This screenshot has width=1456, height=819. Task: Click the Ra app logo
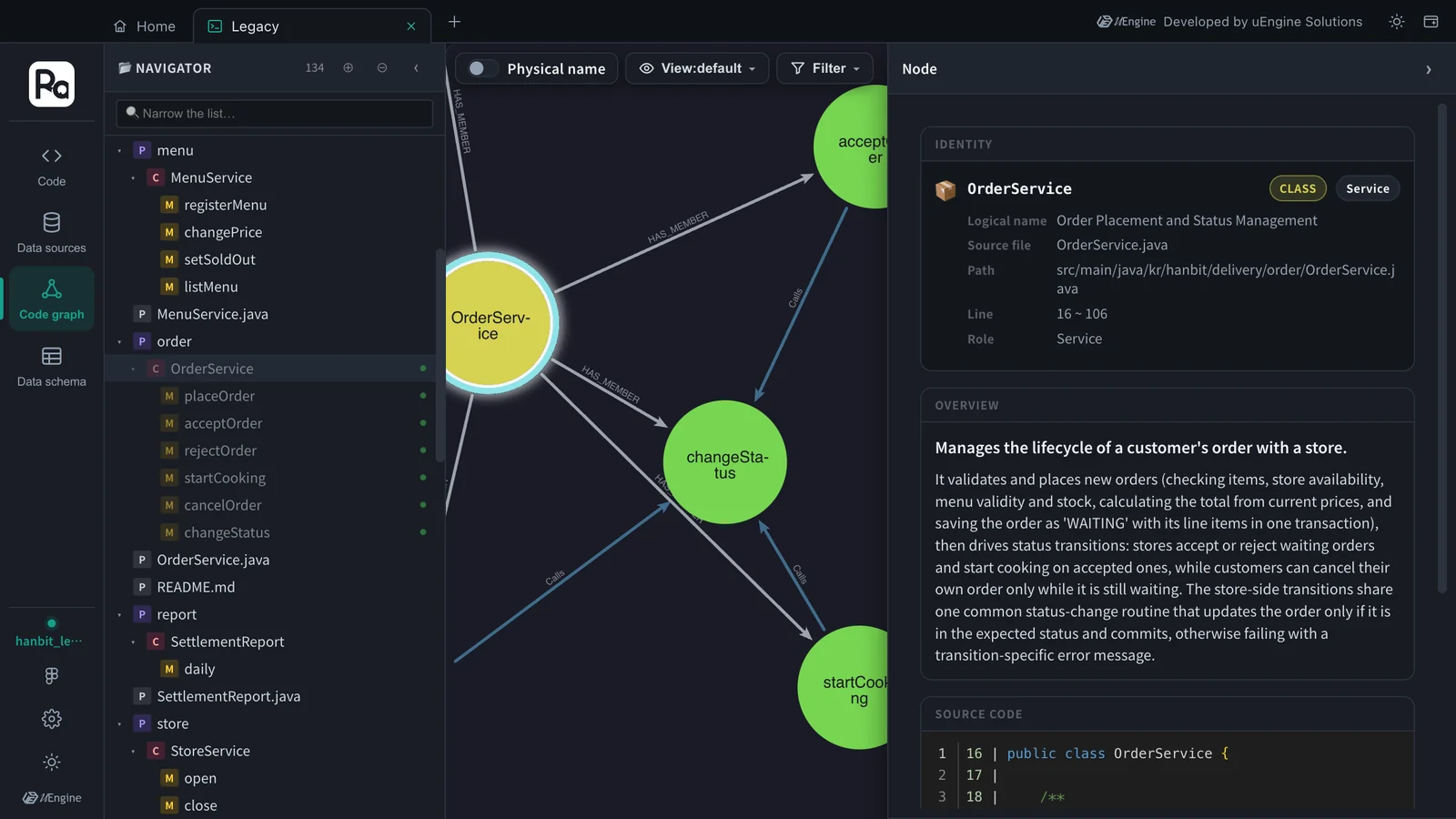(x=52, y=85)
